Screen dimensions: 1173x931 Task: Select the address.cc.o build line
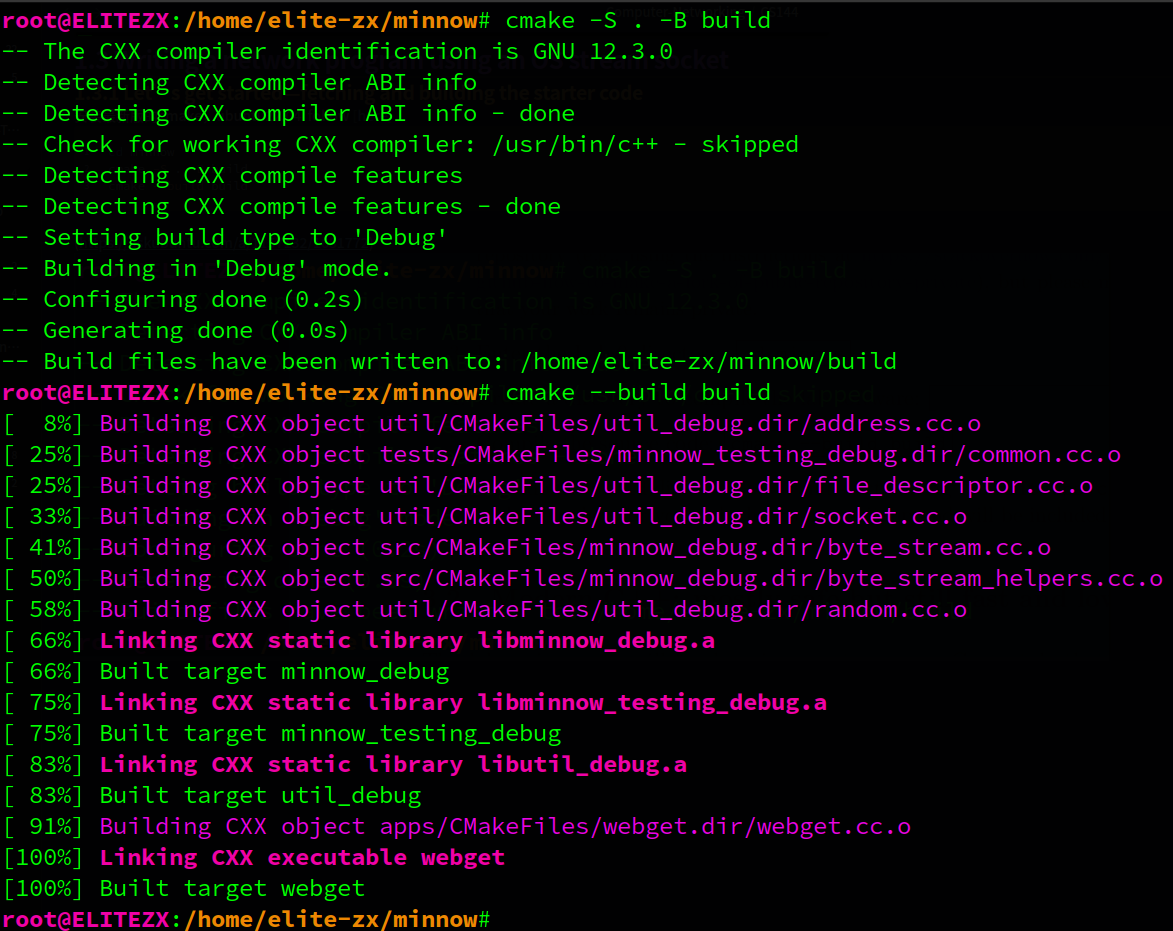491,424
